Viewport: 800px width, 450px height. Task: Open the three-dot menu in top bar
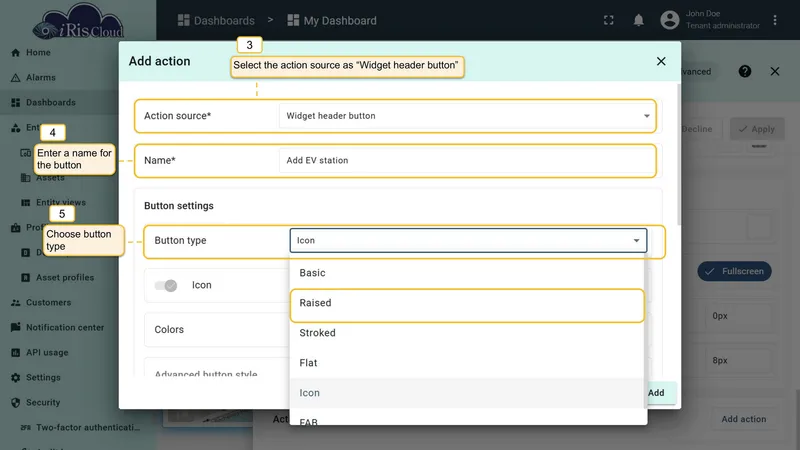coord(775,20)
